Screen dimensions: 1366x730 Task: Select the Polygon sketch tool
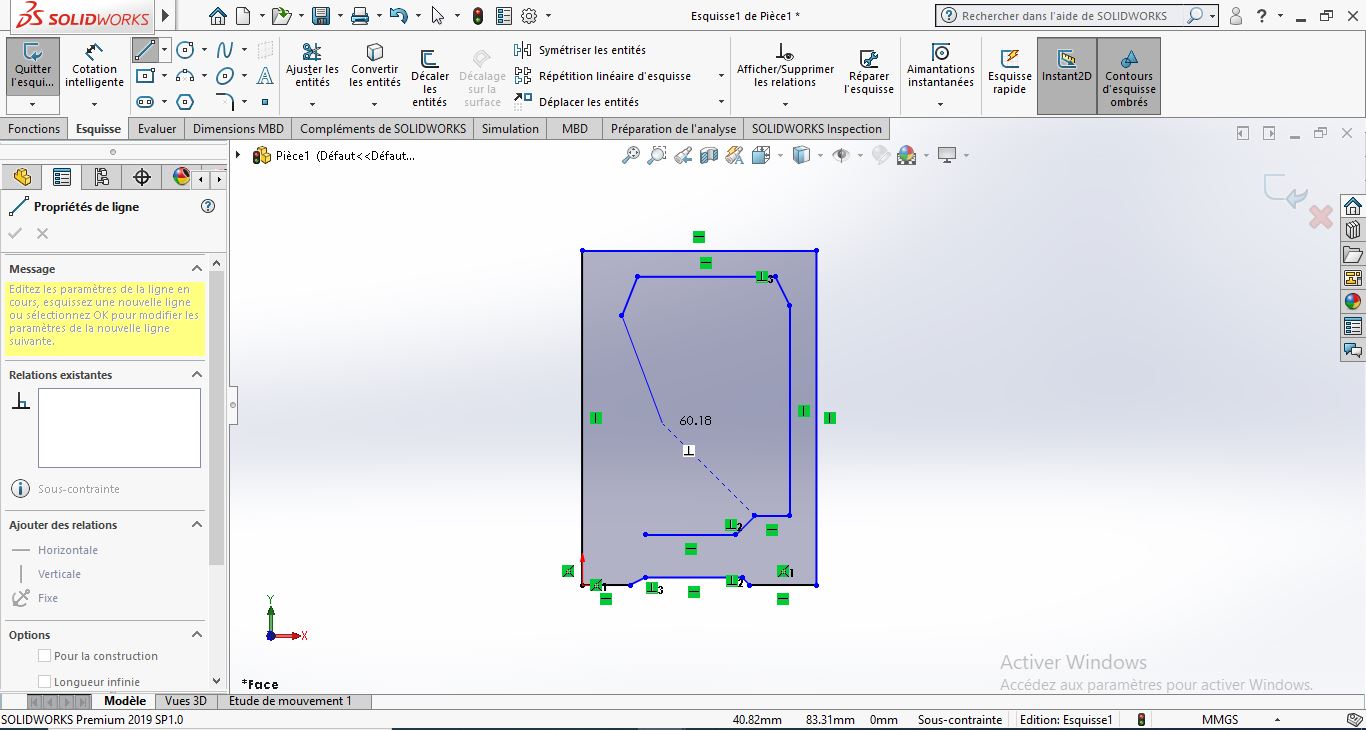[185, 102]
